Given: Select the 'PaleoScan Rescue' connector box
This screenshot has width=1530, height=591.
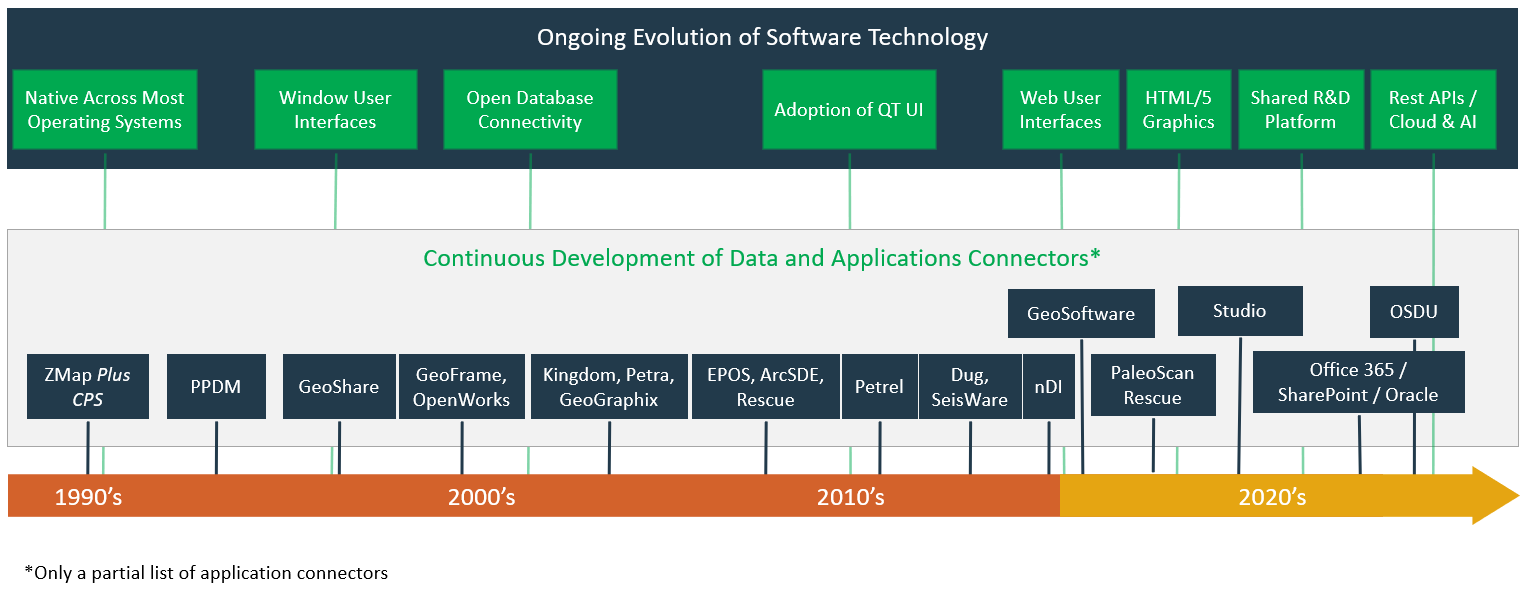Looking at the screenshot, I should 1153,385.
